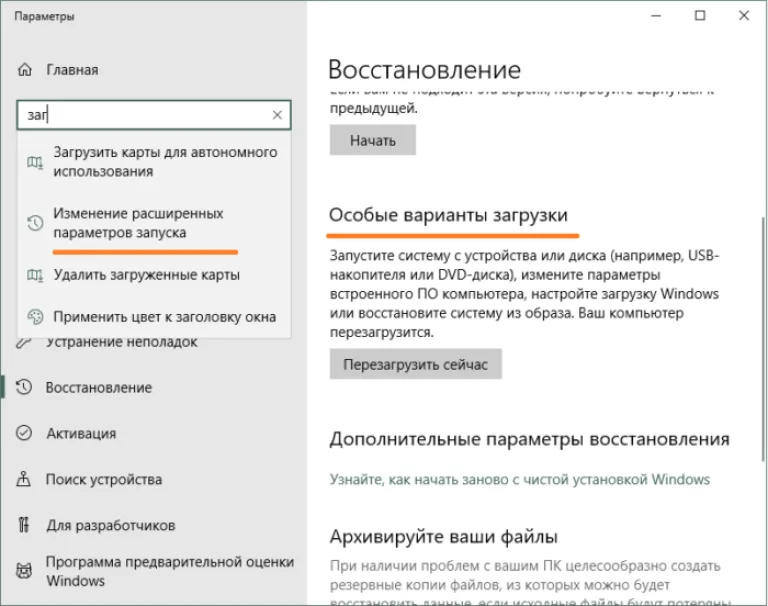
Task: Click the Home icon beside Главная
Action: click(x=24, y=70)
